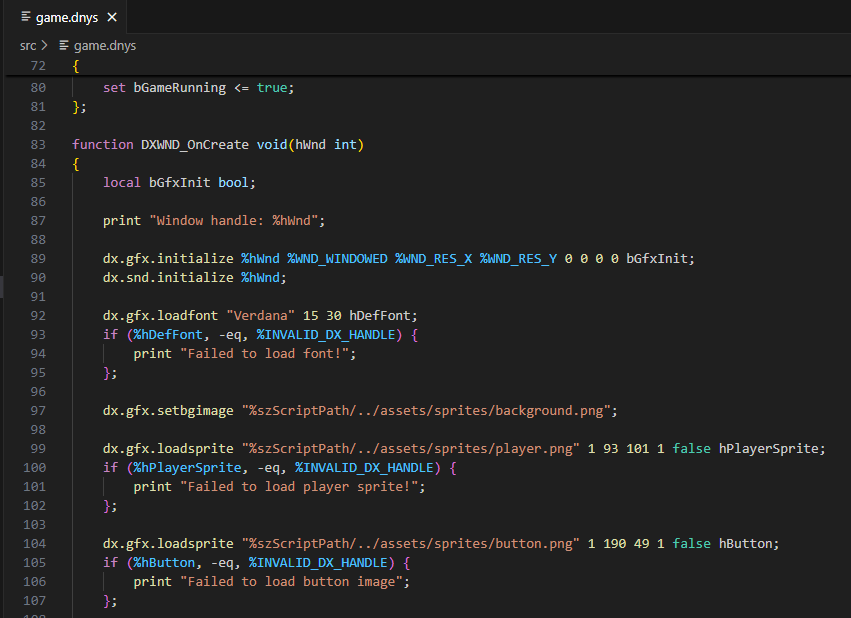Viewport: 851px width, 618px height.
Task: Click the breadcrumb chevron after src
Action: click(45, 45)
